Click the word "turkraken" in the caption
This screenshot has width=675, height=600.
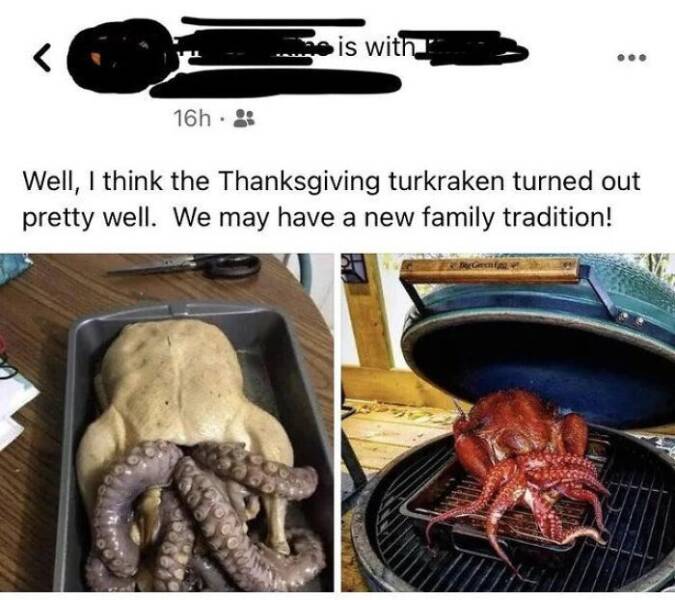(x=446, y=181)
